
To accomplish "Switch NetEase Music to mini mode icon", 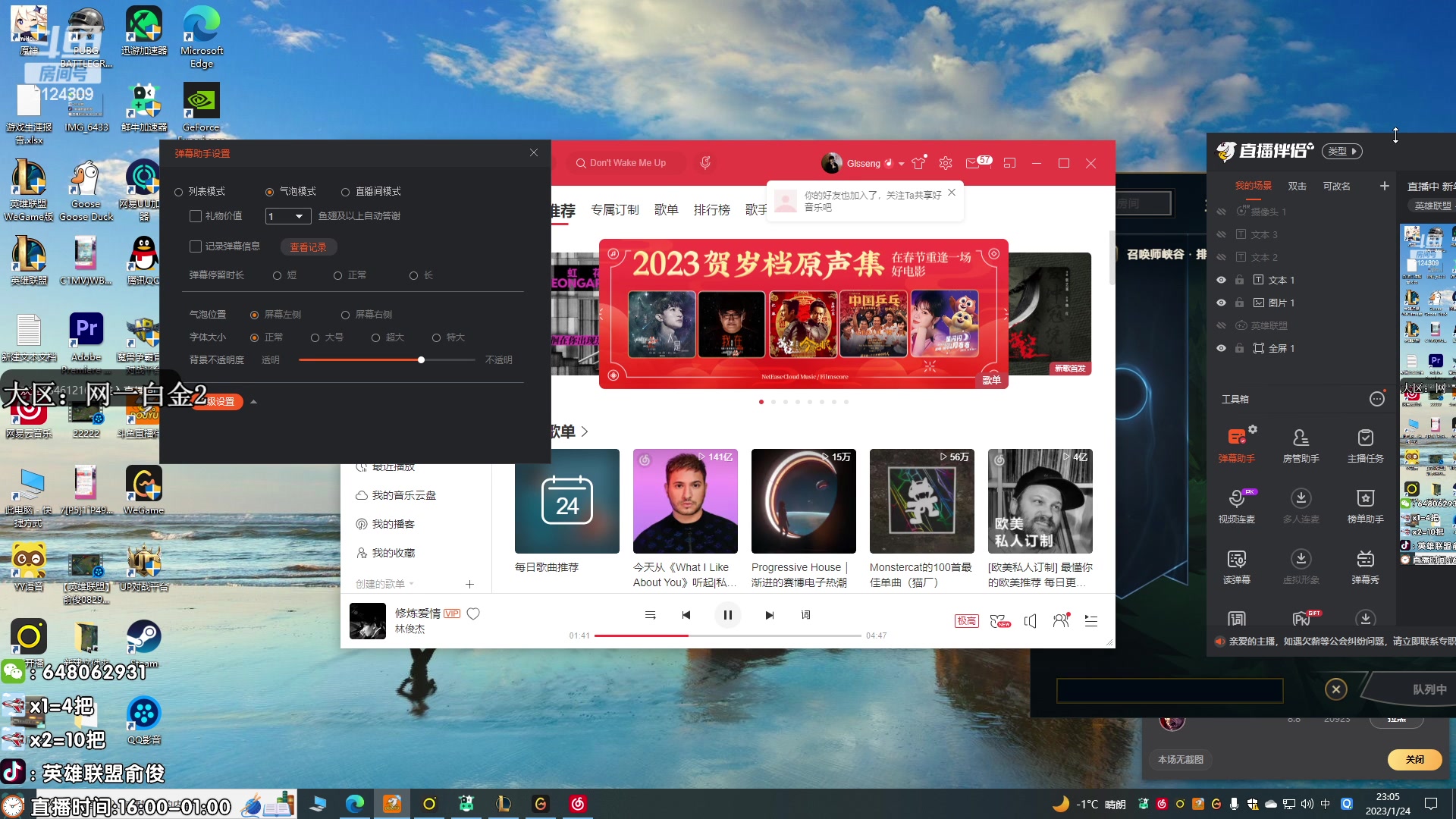I will click(x=1009, y=163).
